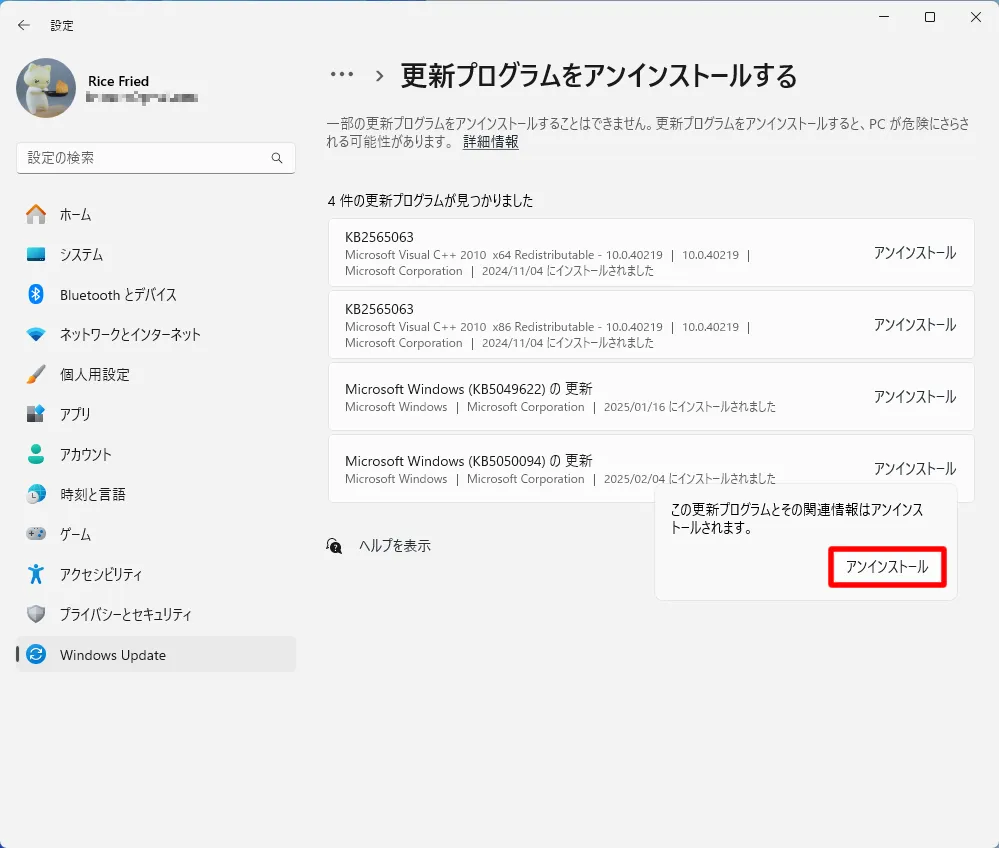Select the システム icon in sidebar
The image size is (999, 848).
36,254
